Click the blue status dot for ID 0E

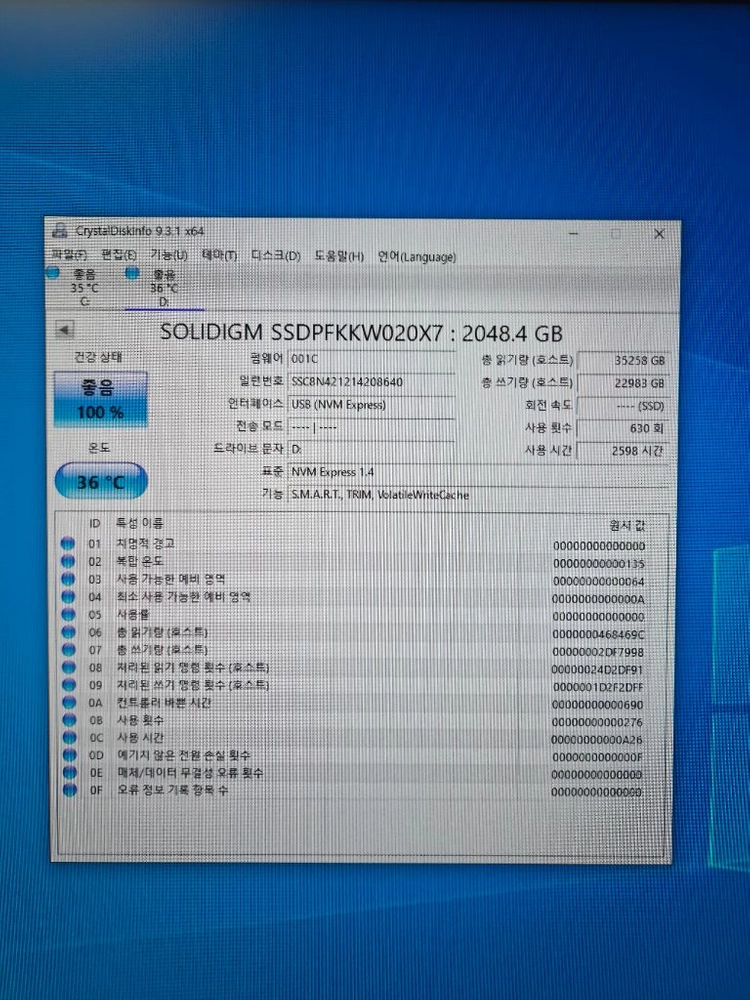coord(69,772)
